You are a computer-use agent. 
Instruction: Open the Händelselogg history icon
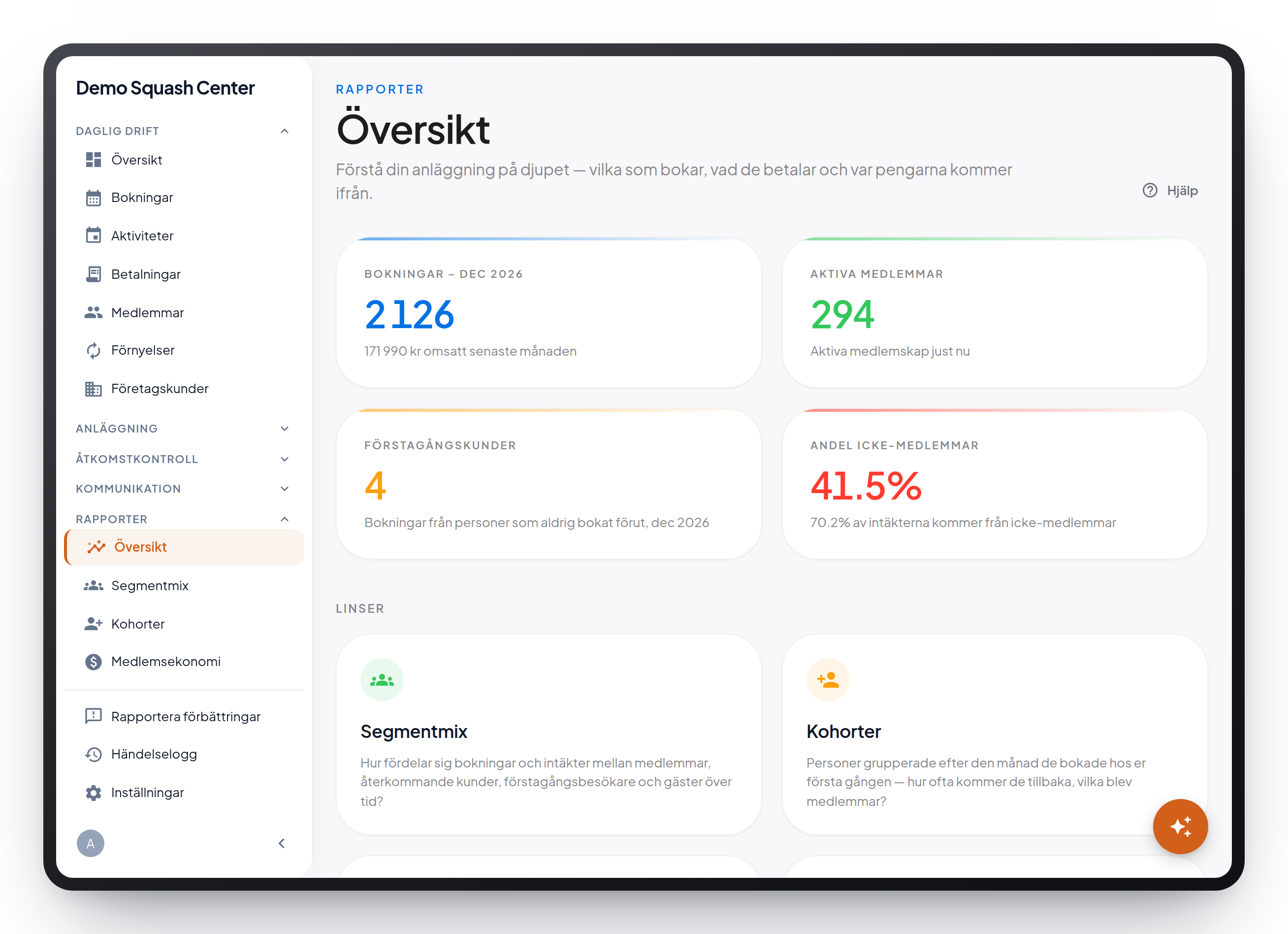click(x=93, y=755)
